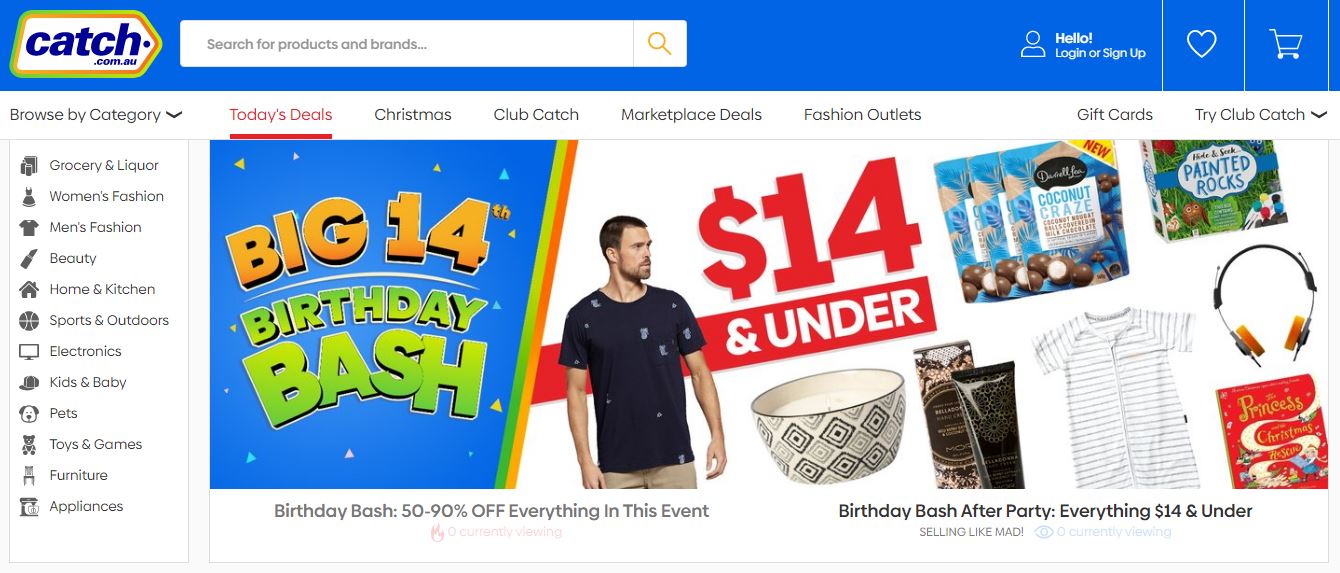Screen dimensions: 1340x573
Task: Expand the Try Club Catch dropdown
Action: (1259, 115)
